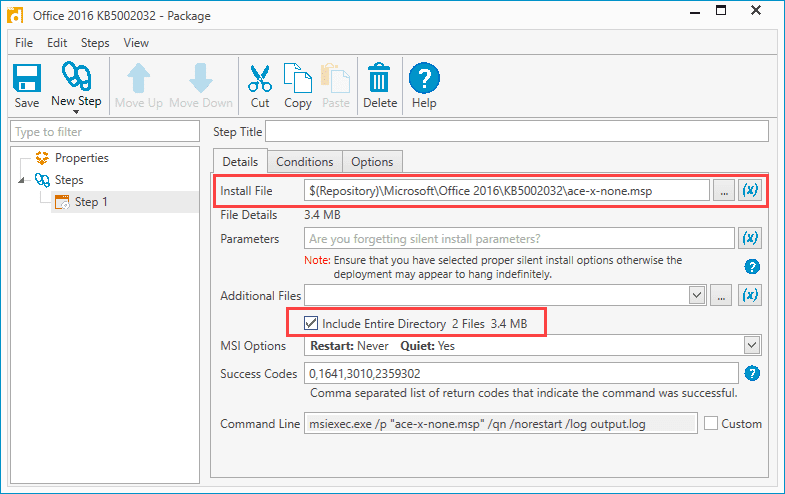Browse for the Install File
Viewport: 785px width, 494px height.
tap(724, 191)
